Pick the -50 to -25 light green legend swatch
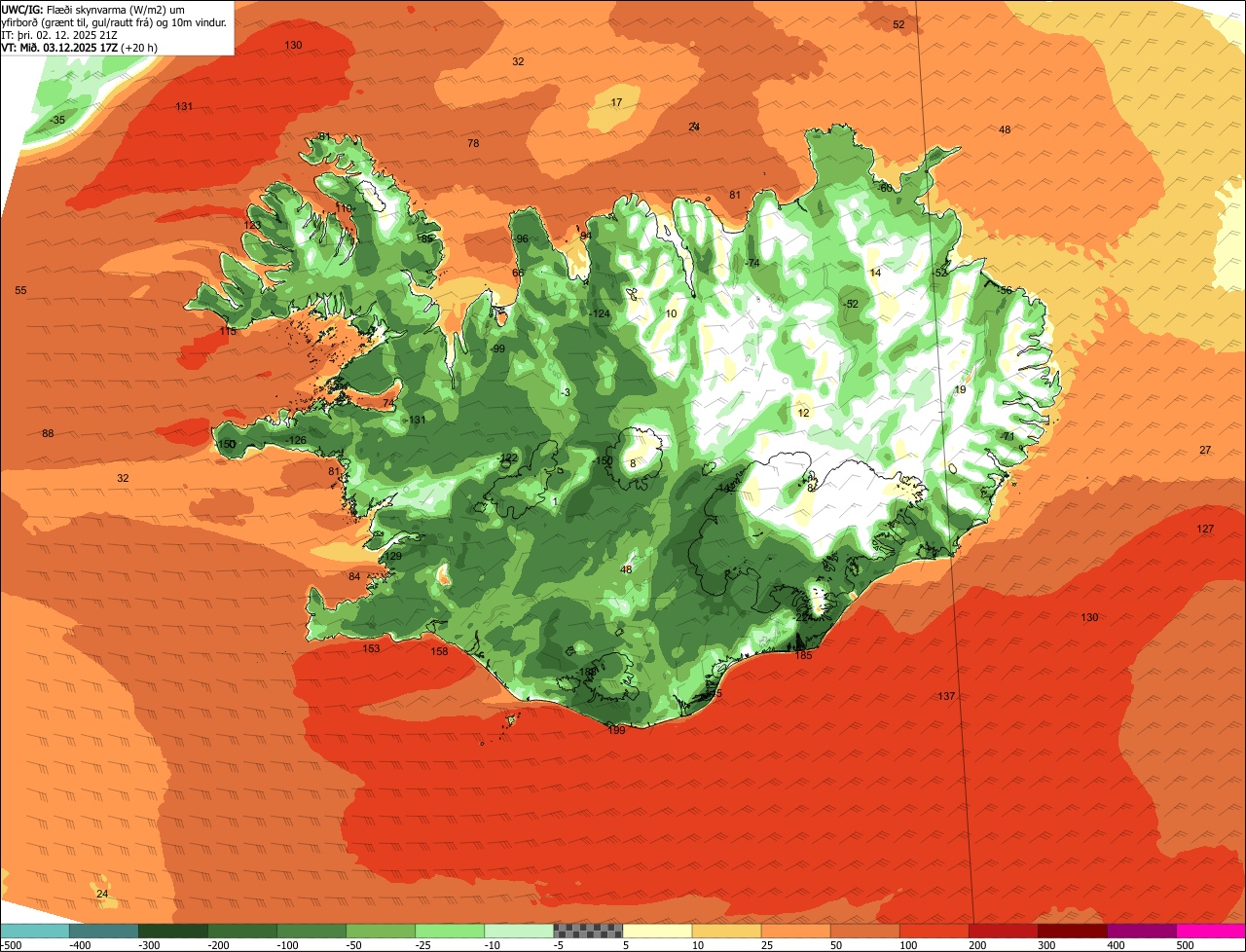Image resolution: width=1246 pixels, height=952 pixels. click(381, 930)
